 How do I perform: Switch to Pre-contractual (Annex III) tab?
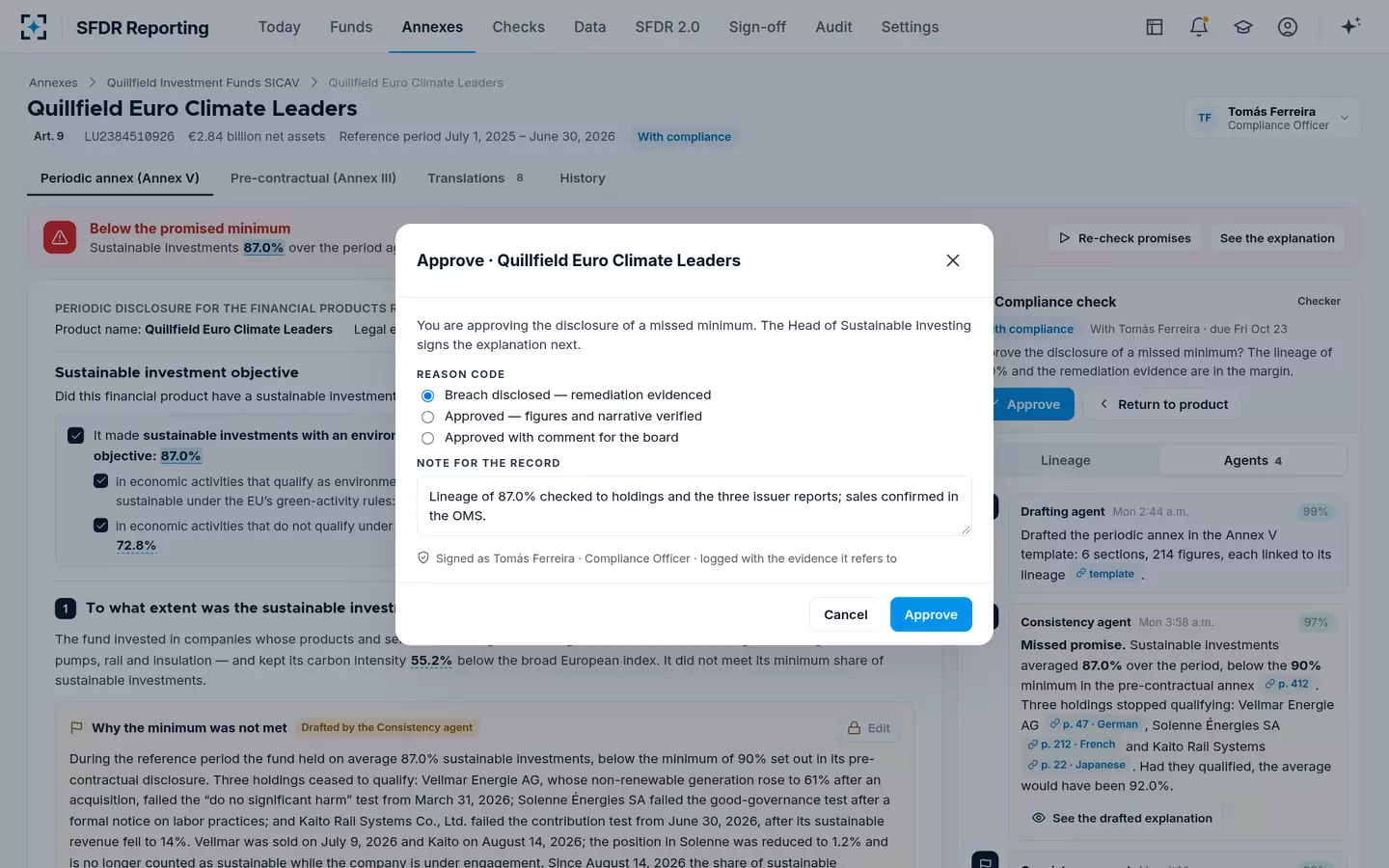(313, 178)
